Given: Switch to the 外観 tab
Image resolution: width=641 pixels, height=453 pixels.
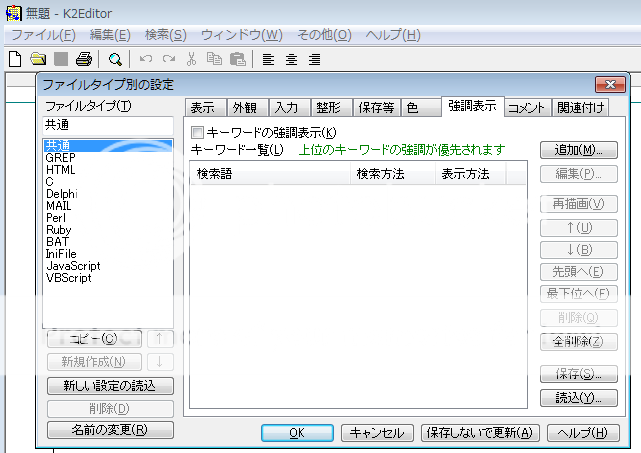Looking at the screenshot, I should click(247, 108).
